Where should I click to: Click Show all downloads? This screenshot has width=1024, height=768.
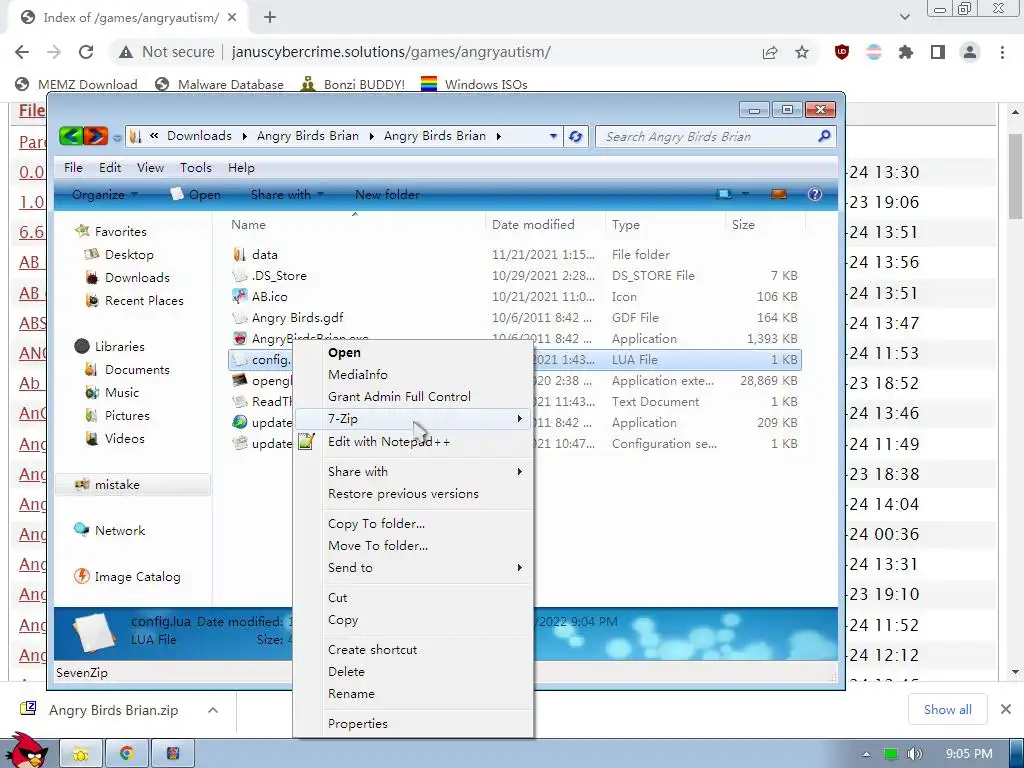click(947, 709)
